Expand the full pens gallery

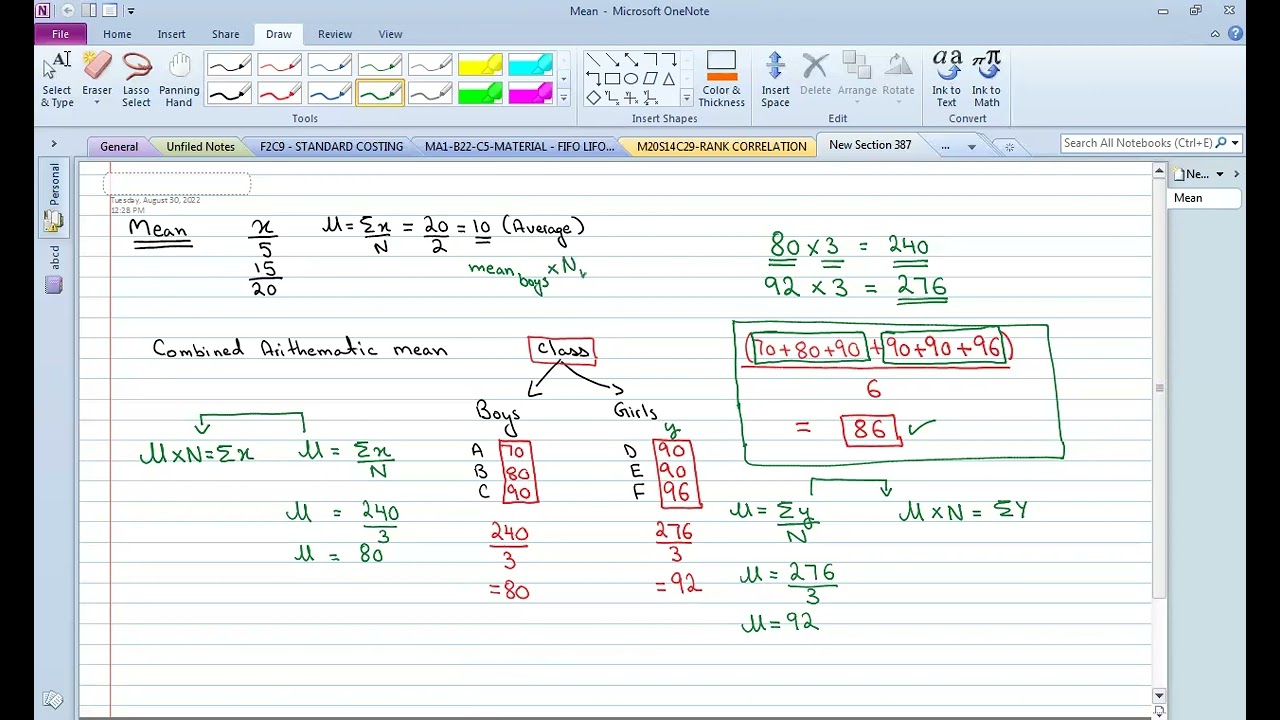563,98
